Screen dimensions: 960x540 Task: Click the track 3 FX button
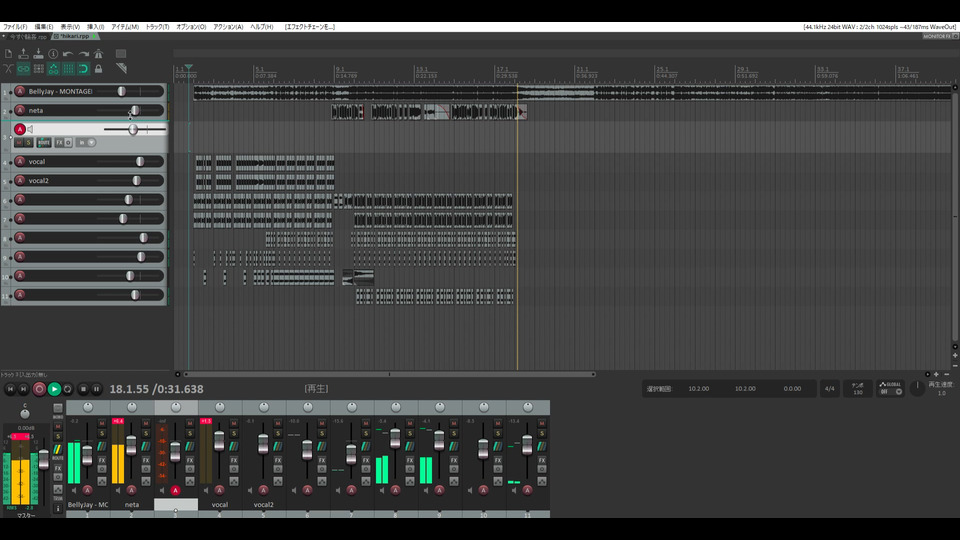click(x=59, y=142)
